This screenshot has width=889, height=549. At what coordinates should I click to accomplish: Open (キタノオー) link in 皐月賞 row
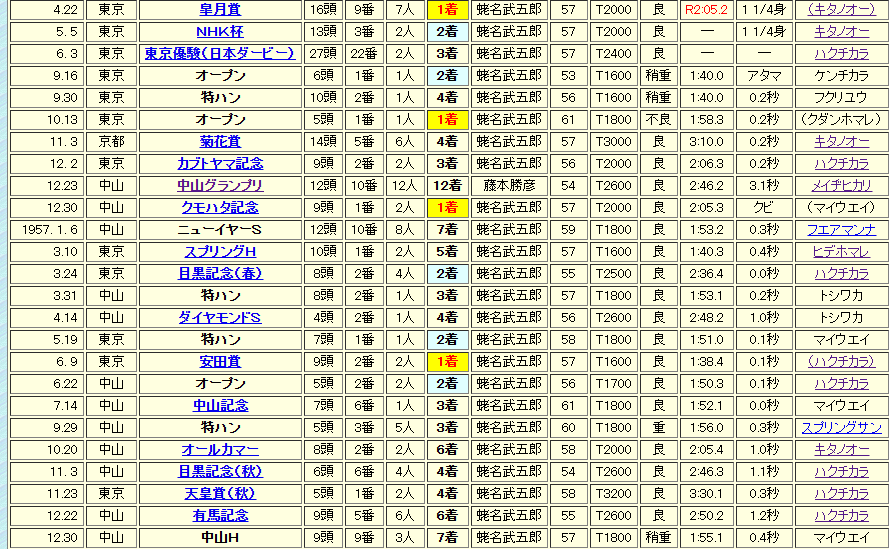(x=841, y=10)
